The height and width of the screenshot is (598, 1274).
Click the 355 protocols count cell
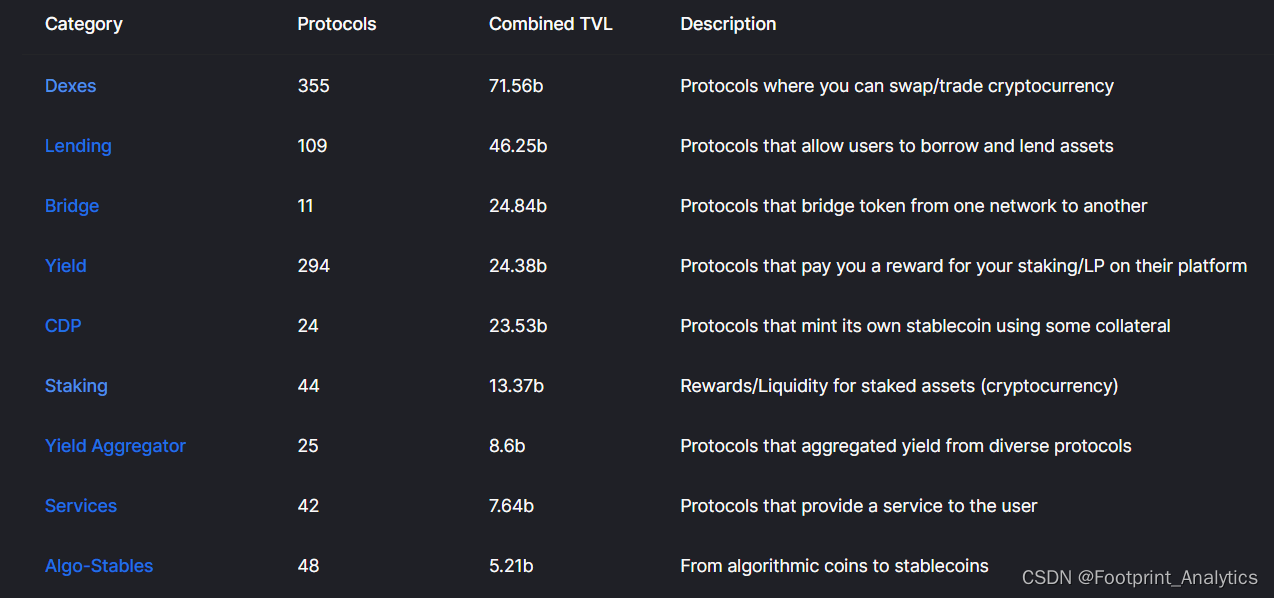313,86
